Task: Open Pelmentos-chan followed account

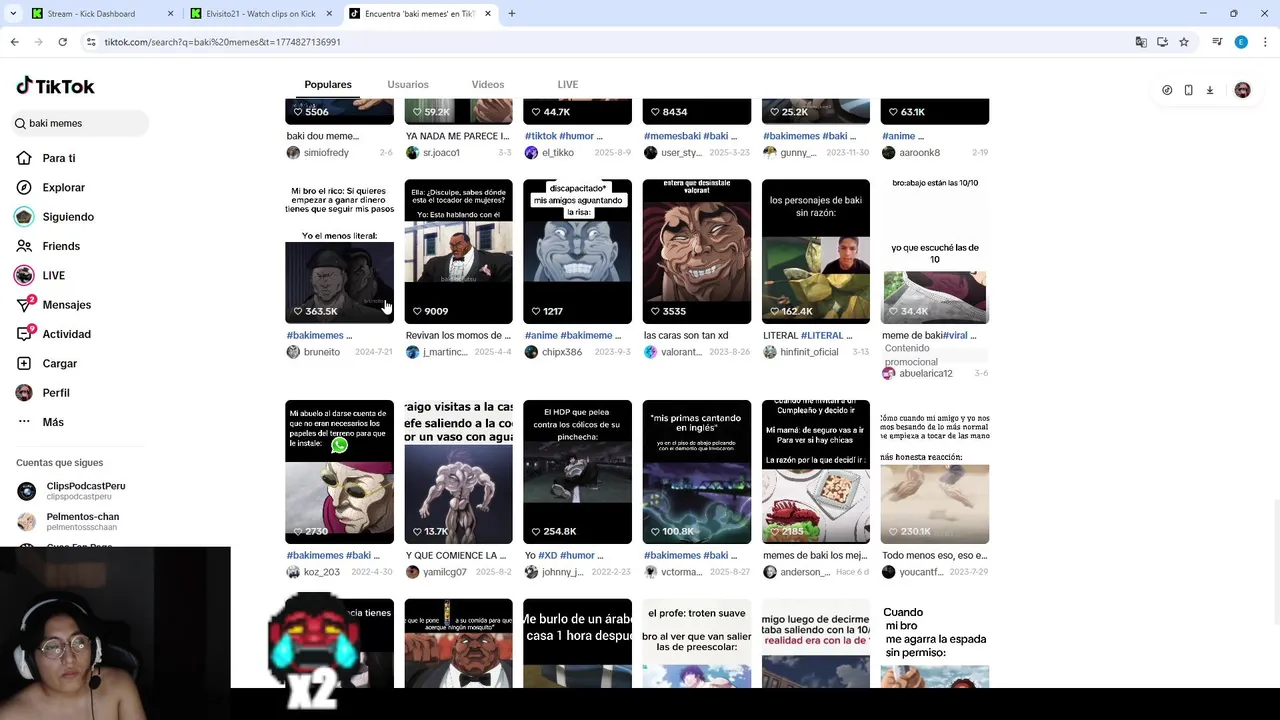Action: (x=78, y=521)
